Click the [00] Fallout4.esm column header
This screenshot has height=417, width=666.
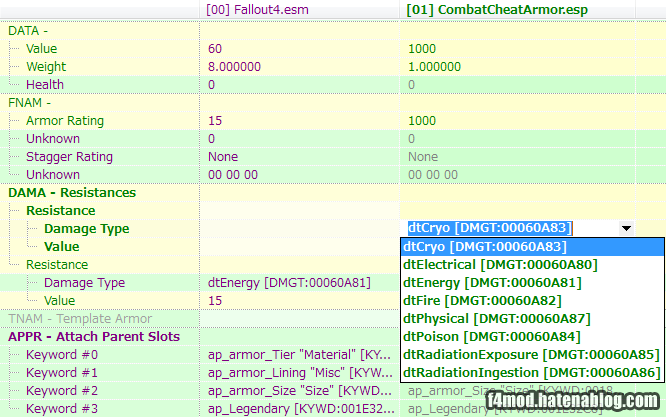pyautogui.click(x=299, y=9)
